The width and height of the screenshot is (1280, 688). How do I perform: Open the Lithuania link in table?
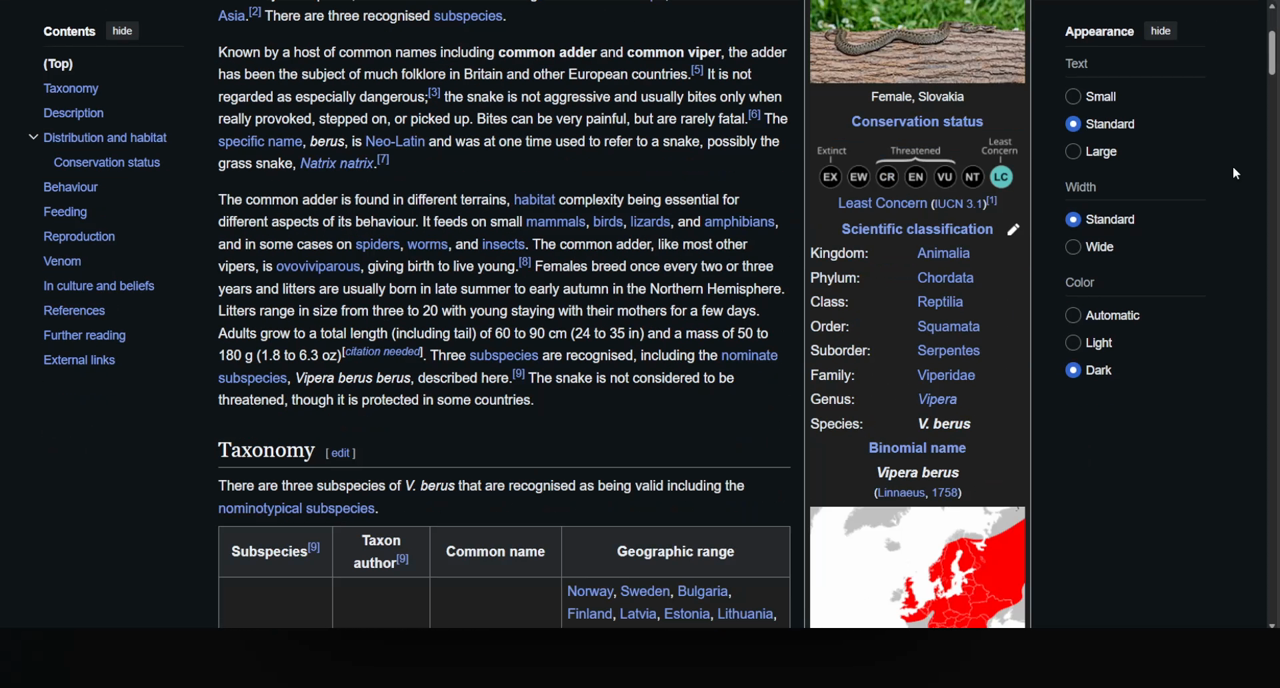click(745, 614)
